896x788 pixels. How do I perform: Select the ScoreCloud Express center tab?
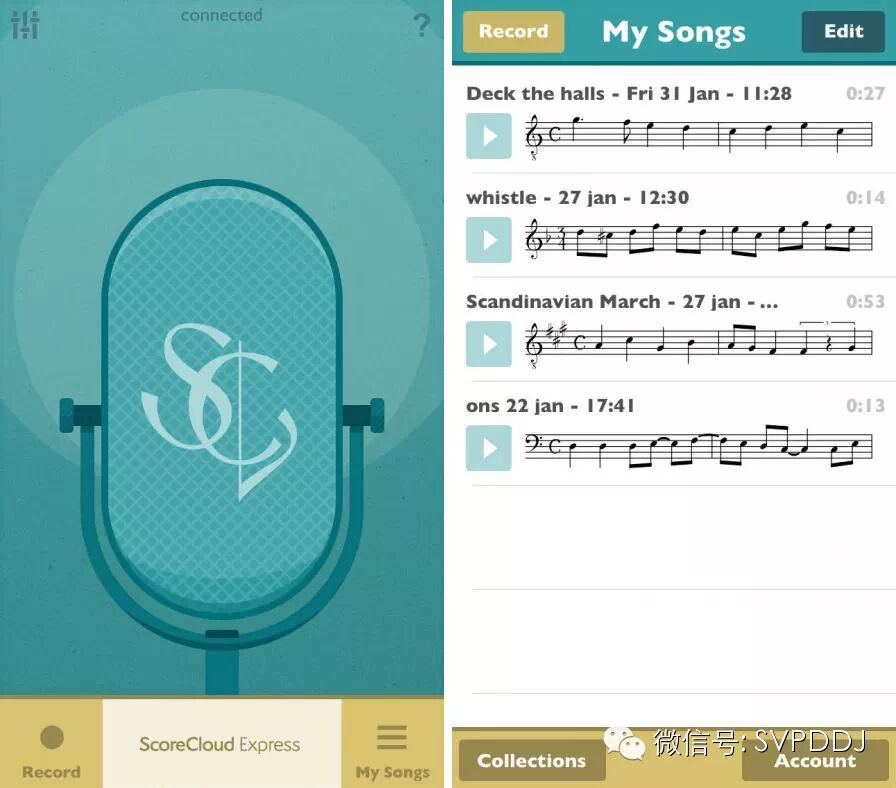222,744
